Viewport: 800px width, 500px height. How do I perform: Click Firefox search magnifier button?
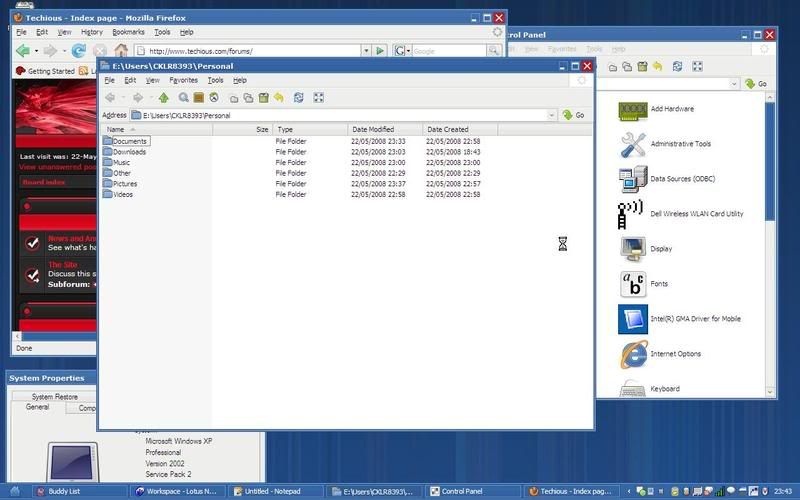point(493,51)
